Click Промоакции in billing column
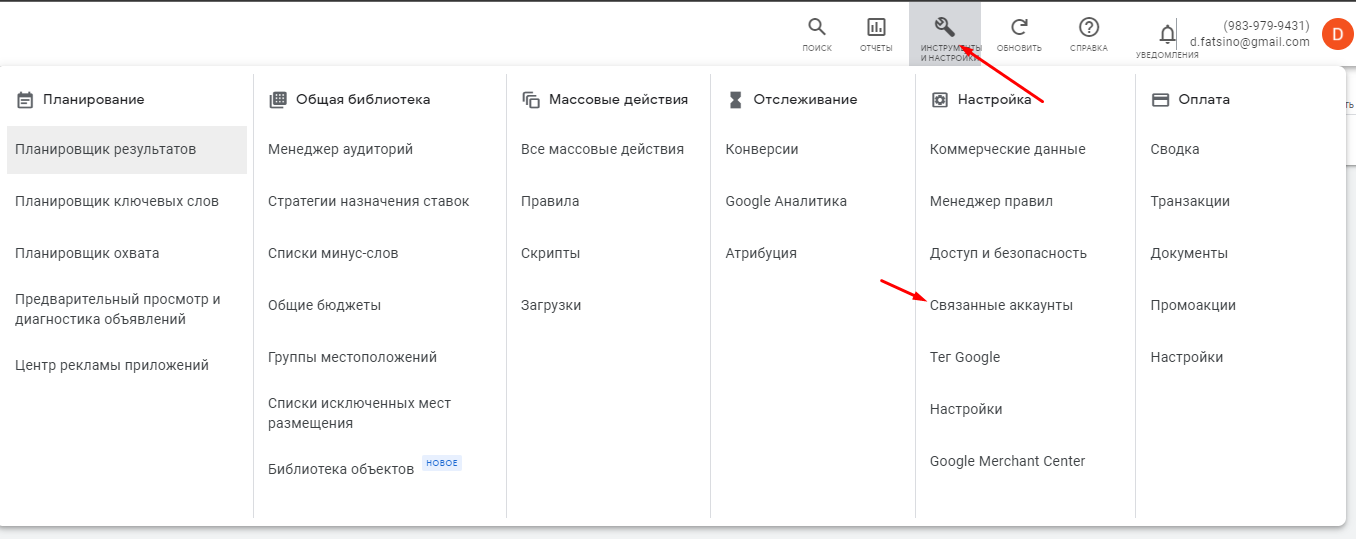1356x539 pixels. pyautogui.click(x=1193, y=306)
